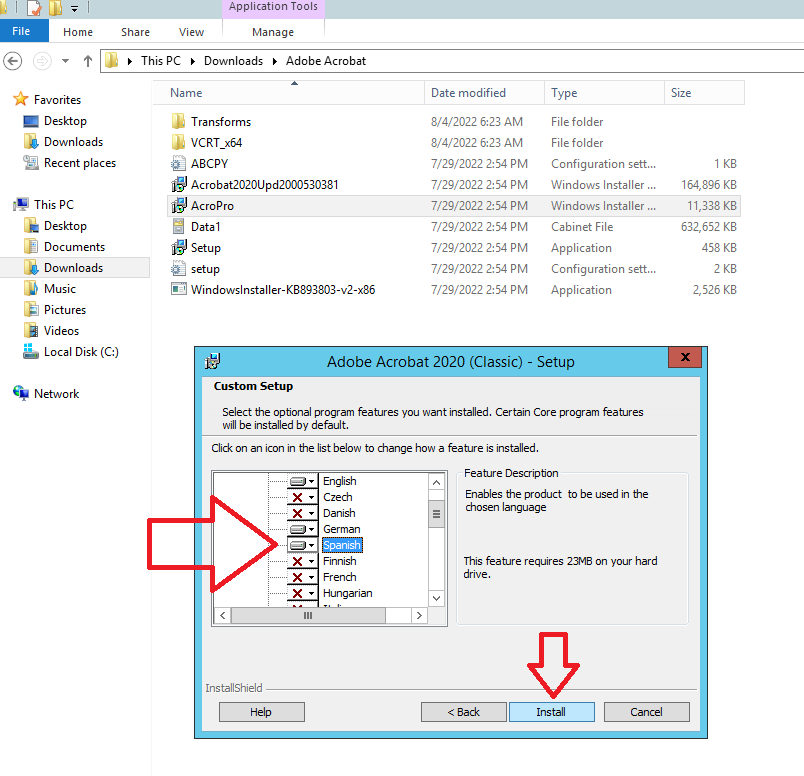
Task: Open the Pictures folder
Action: pyautogui.click(x=65, y=310)
